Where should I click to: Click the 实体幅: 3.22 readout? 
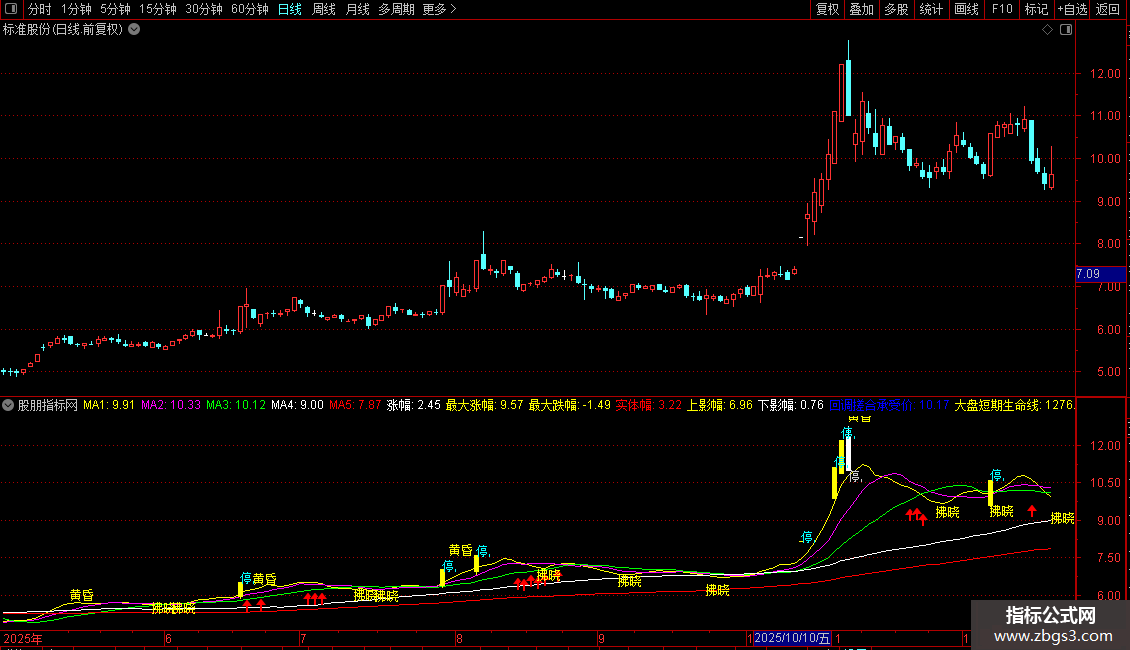[x=649, y=405]
